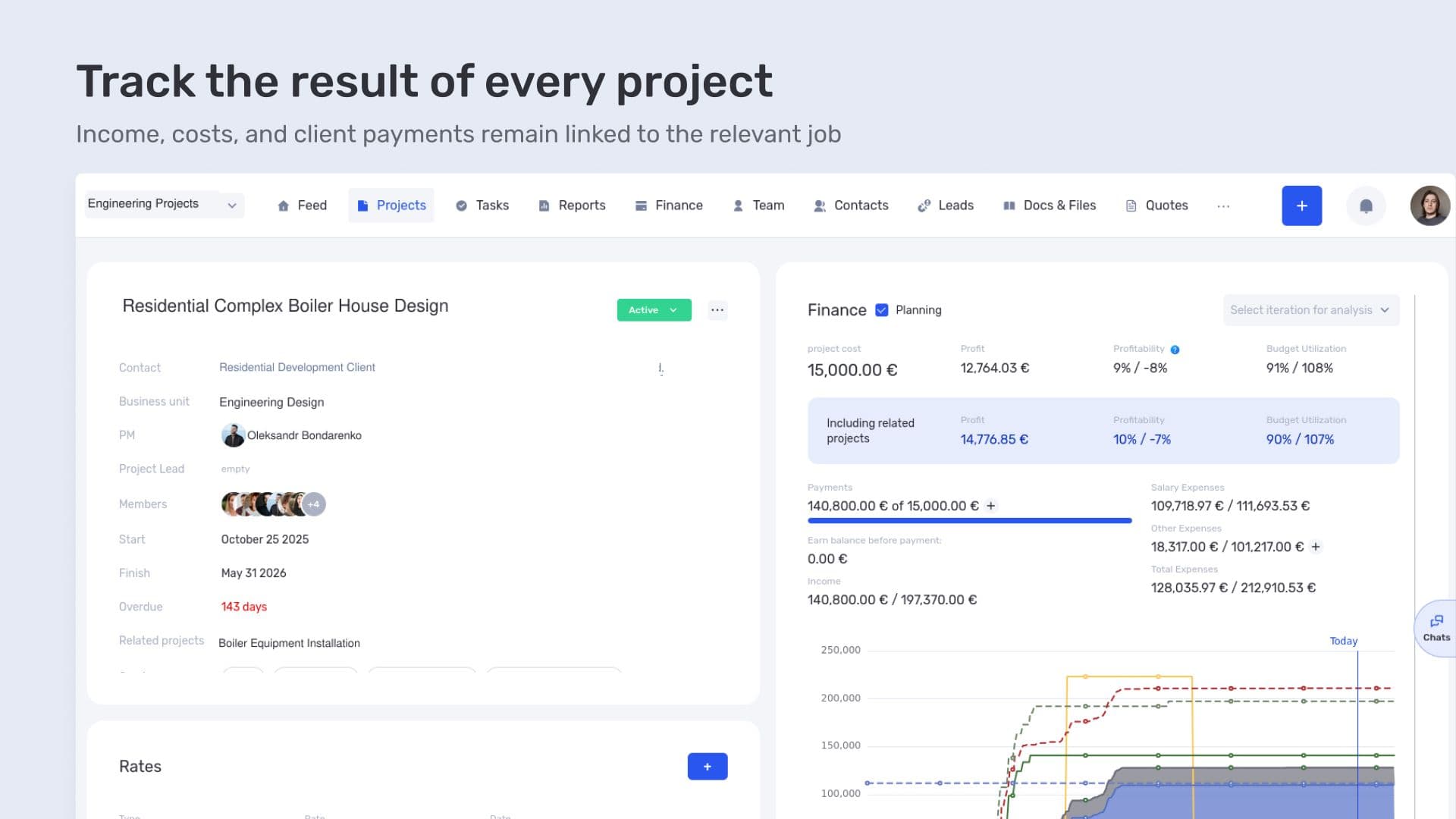Viewport: 1456px width, 819px height.
Task: Switch to the Tasks tab
Action: pyautogui.click(x=482, y=206)
